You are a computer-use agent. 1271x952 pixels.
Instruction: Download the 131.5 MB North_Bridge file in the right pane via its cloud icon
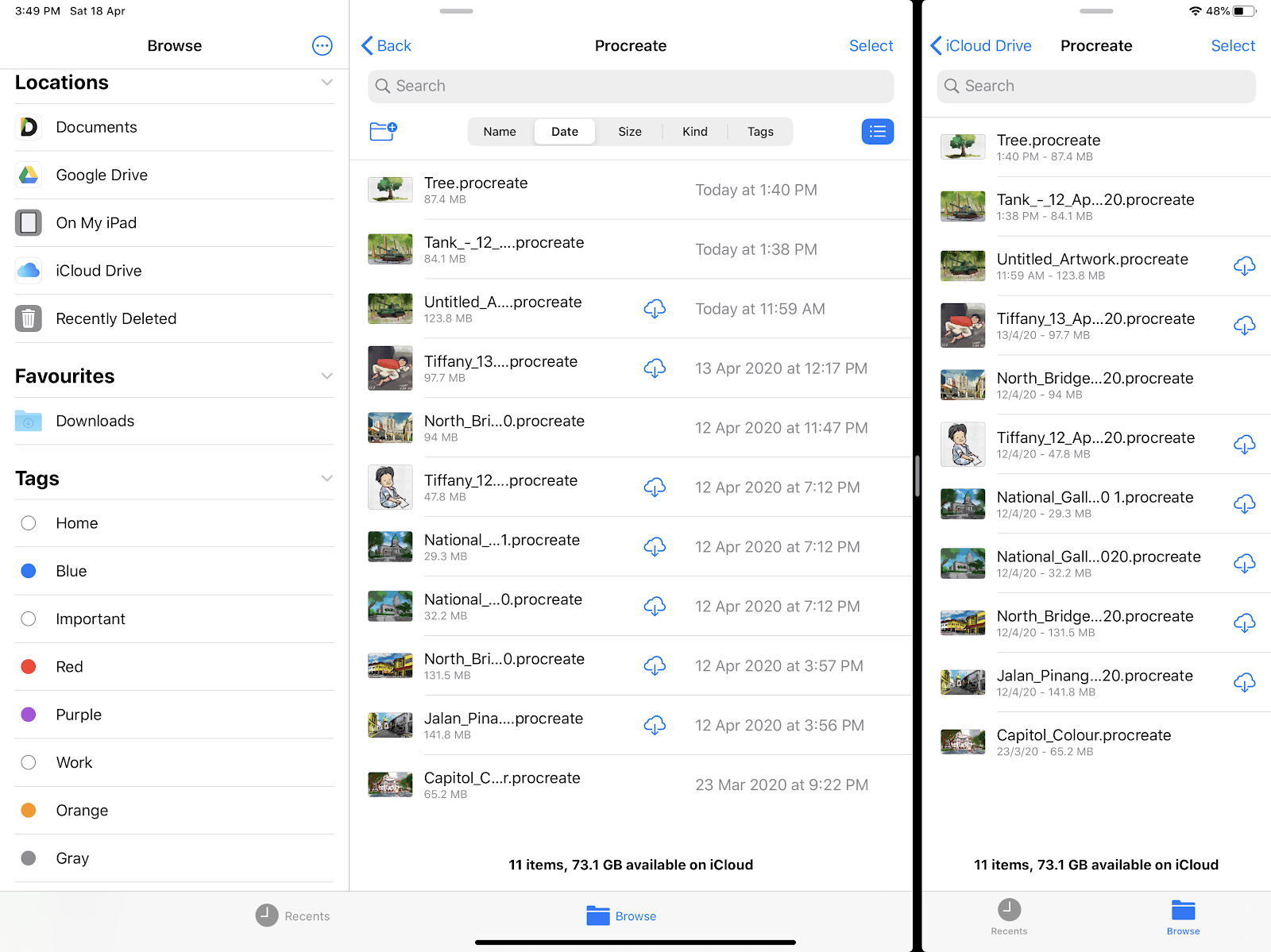(x=1244, y=623)
